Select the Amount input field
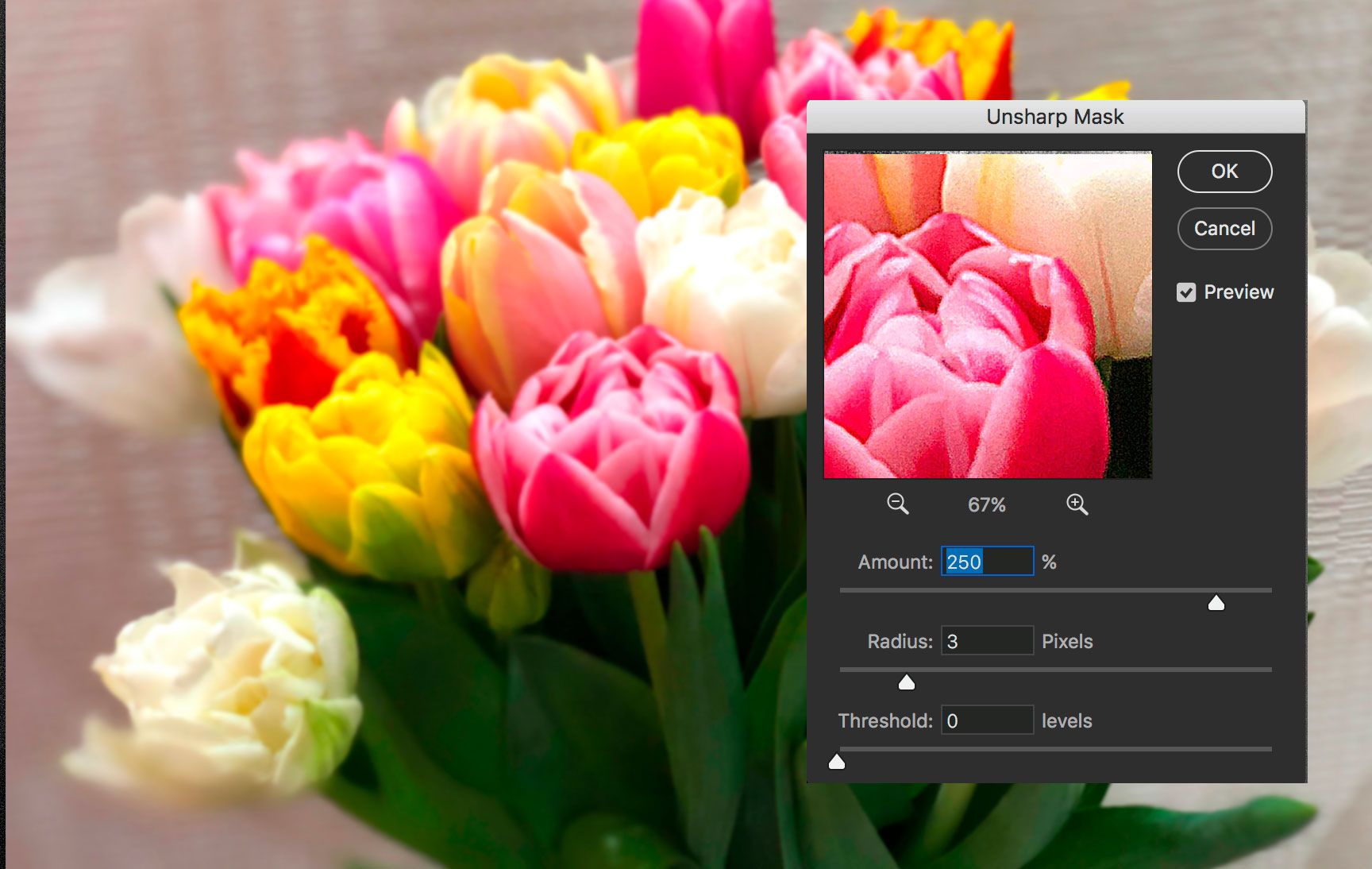This screenshot has height=869, width=1372. point(986,562)
